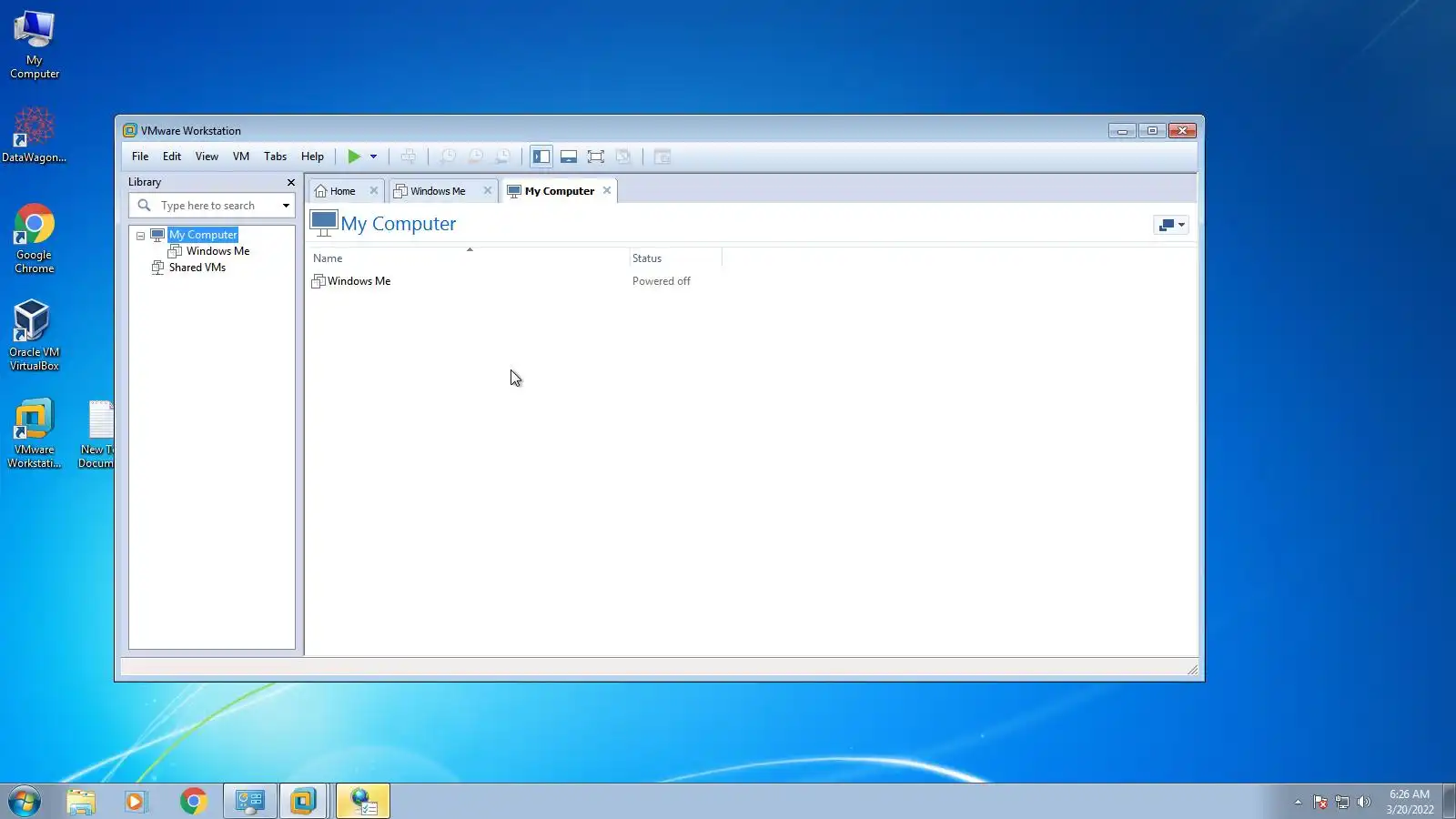Click the Send Ctrl+Alt+Del toolbar icon

coord(409,157)
